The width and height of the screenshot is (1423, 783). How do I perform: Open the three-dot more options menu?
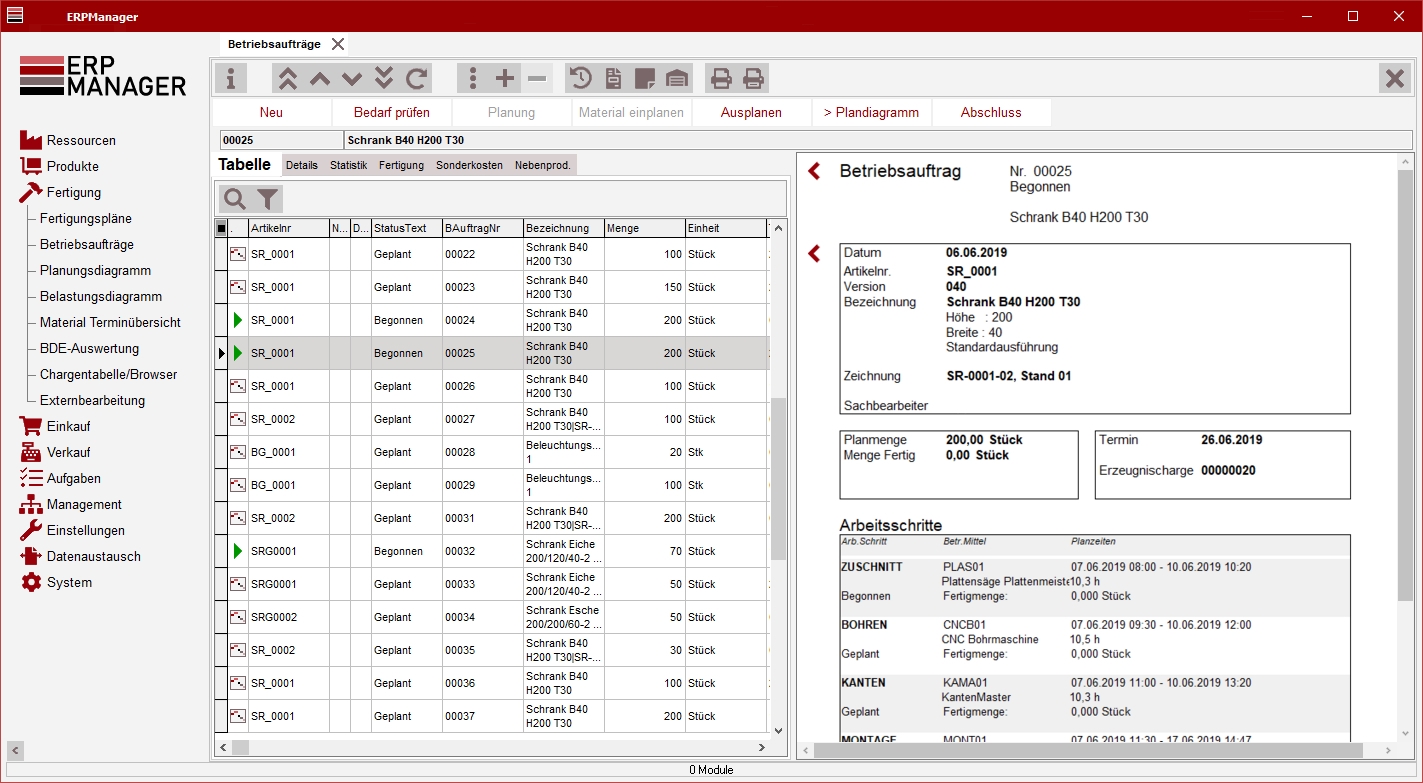pos(473,78)
